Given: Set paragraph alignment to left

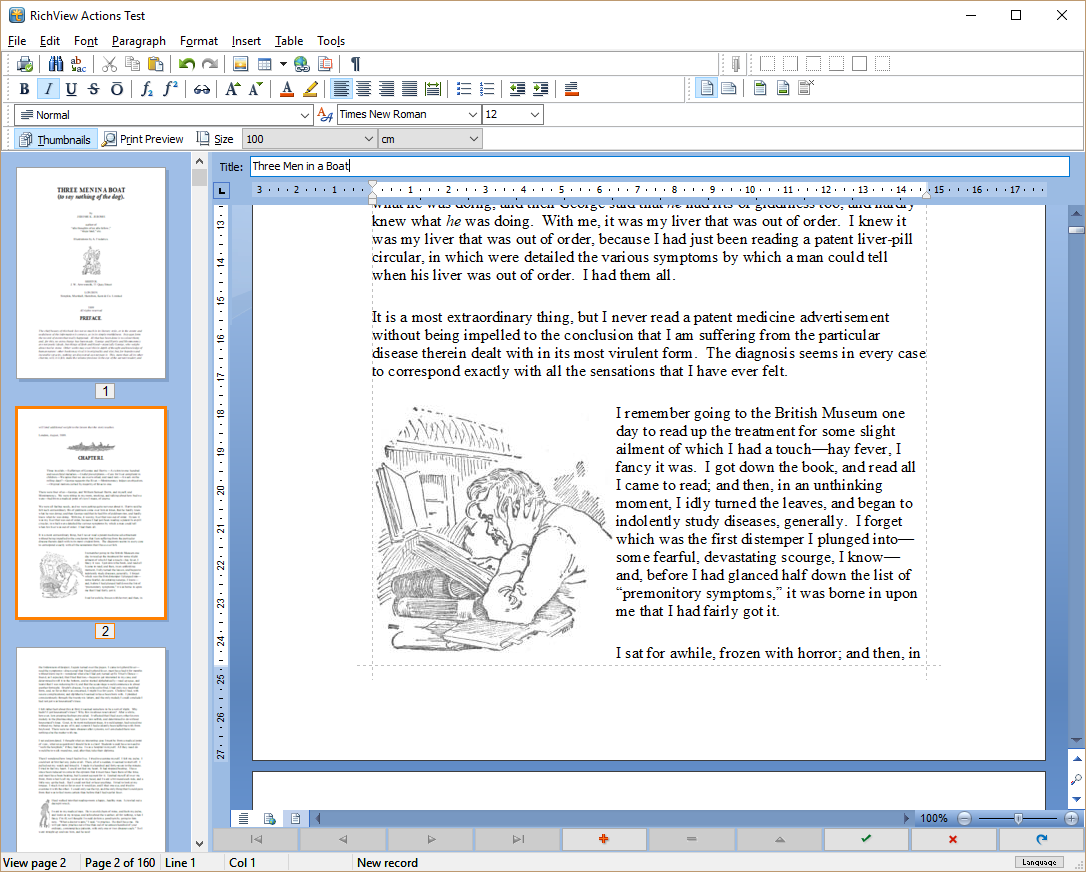Looking at the screenshot, I should click(x=340, y=89).
